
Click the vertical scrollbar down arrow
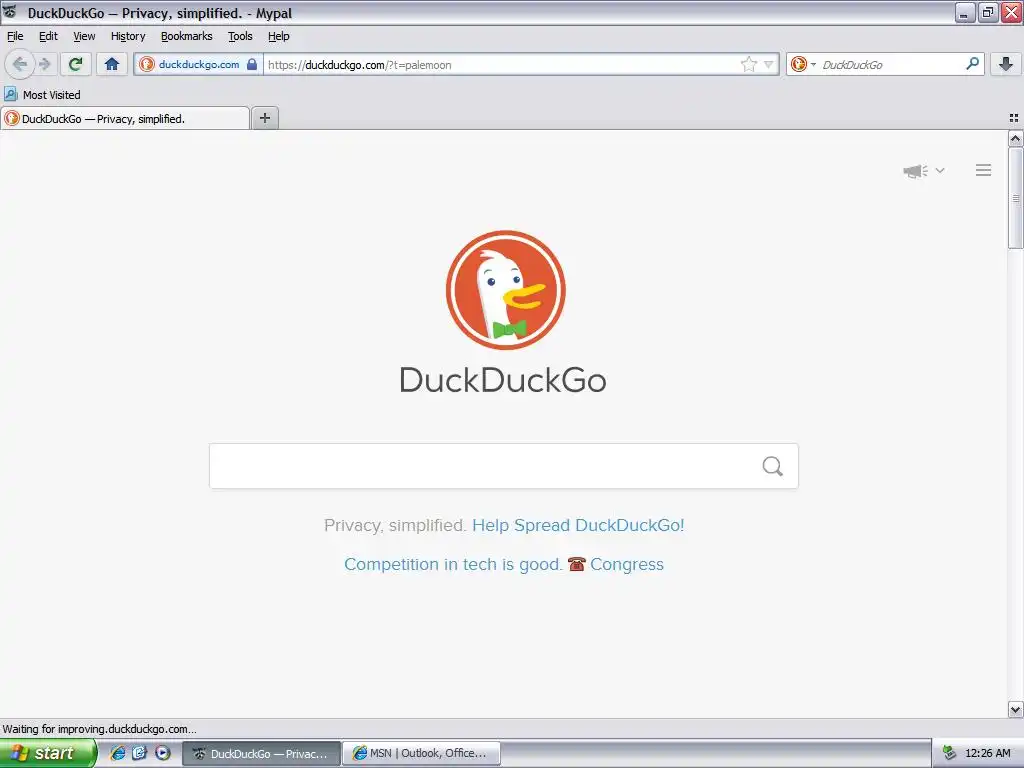tap(1015, 709)
